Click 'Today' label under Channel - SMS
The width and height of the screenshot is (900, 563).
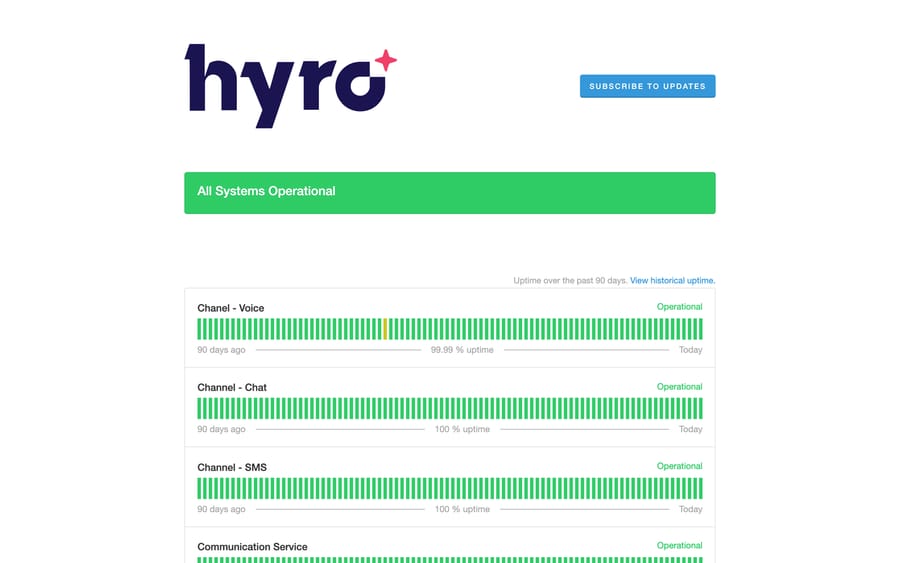[690, 509]
